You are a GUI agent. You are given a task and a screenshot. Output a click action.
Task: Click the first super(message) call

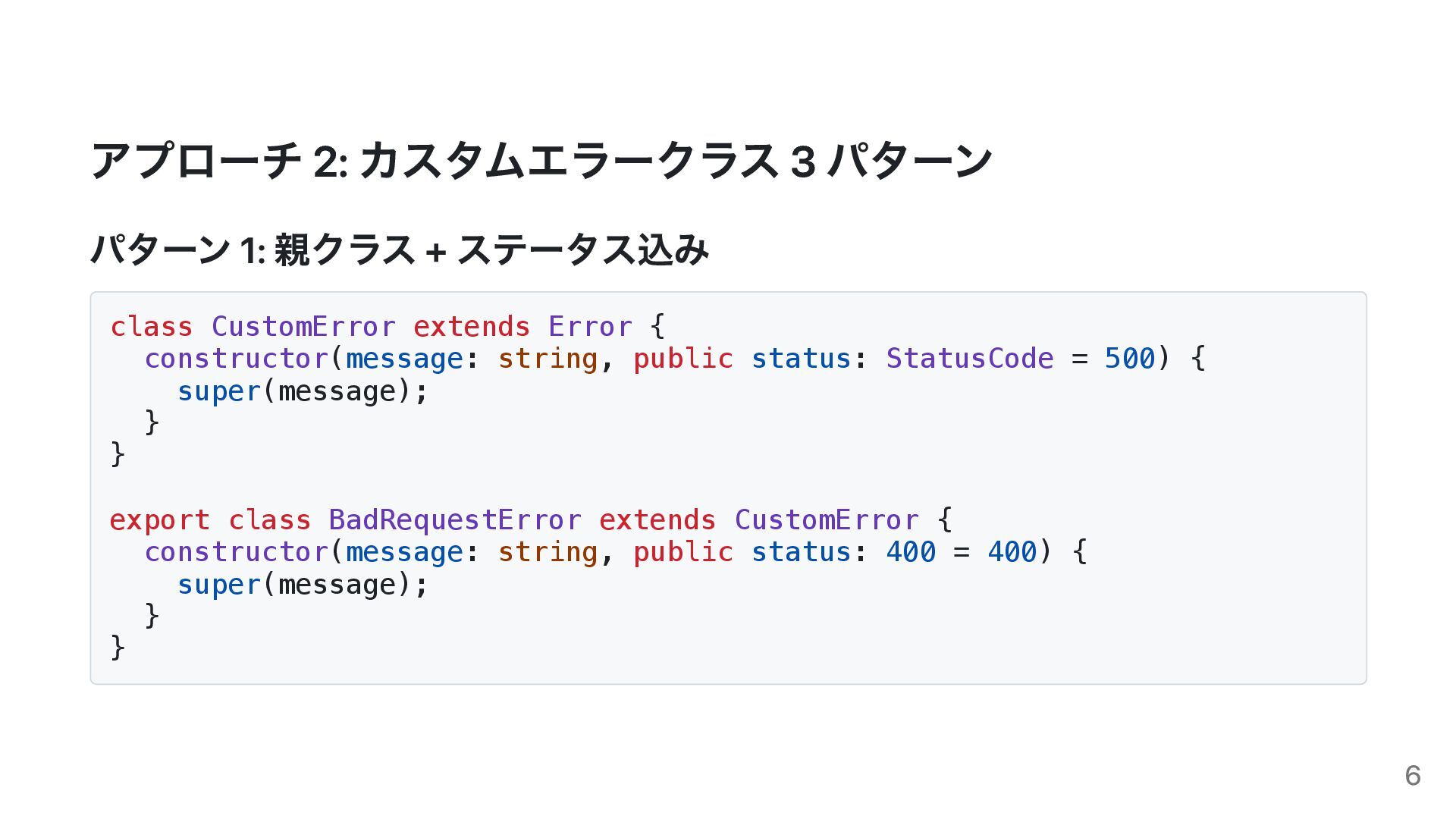pos(303,391)
